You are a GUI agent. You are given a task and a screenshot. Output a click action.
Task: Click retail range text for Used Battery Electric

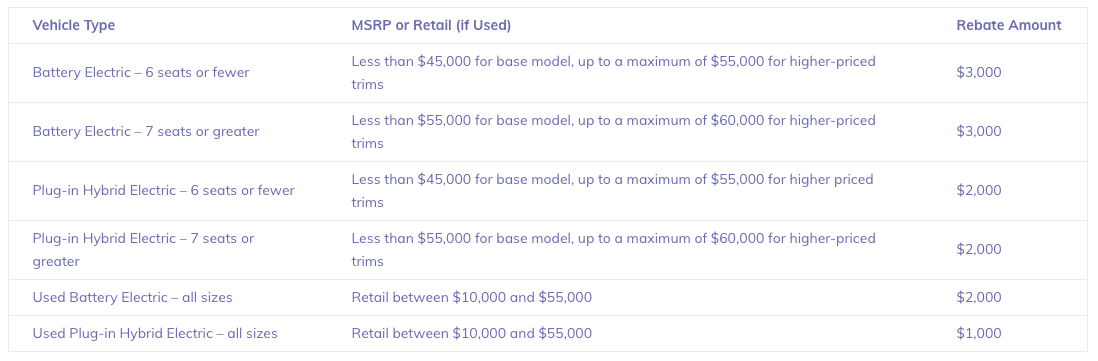[471, 297]
